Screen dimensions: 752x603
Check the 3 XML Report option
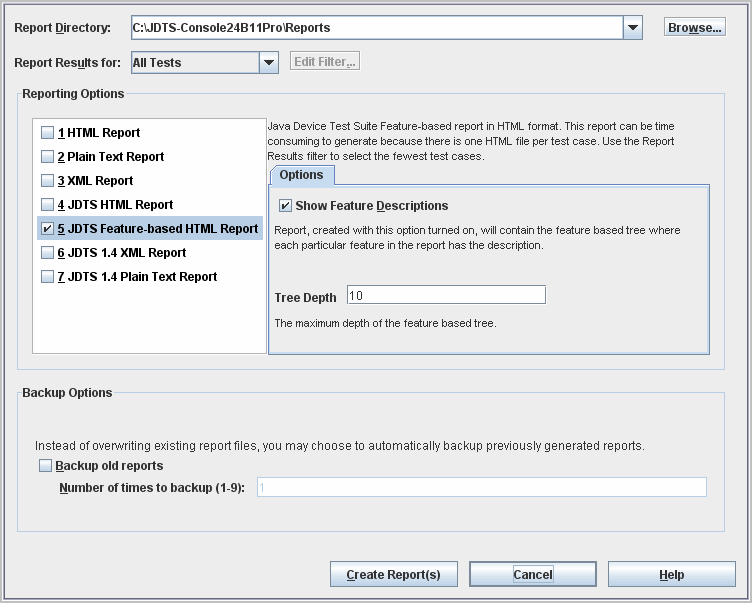click(x=47, y=180)
